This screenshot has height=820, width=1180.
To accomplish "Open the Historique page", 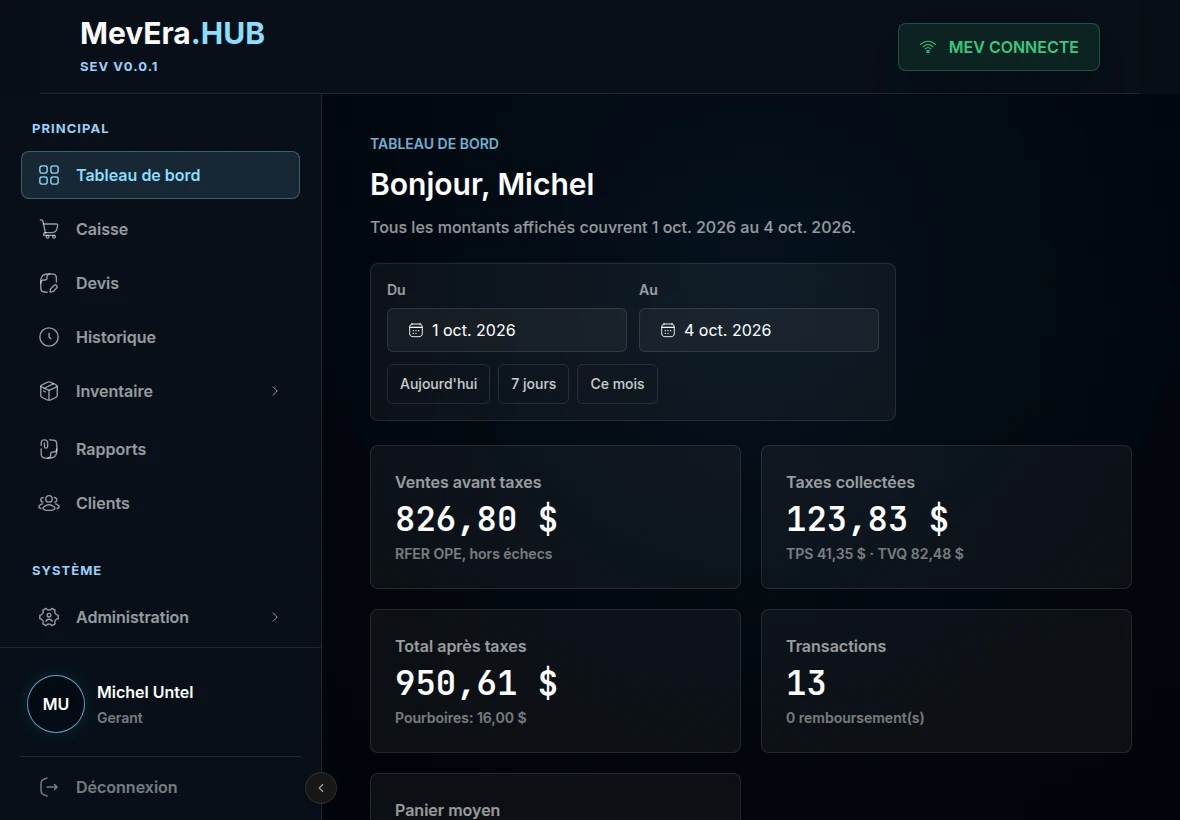I will (160, 337).
